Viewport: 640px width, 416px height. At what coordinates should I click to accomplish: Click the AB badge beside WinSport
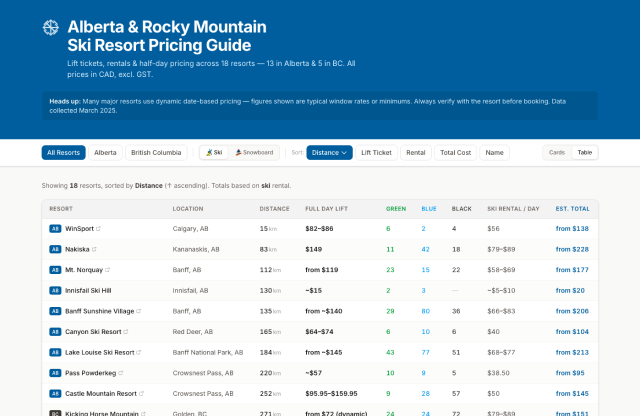click(55, 229)
